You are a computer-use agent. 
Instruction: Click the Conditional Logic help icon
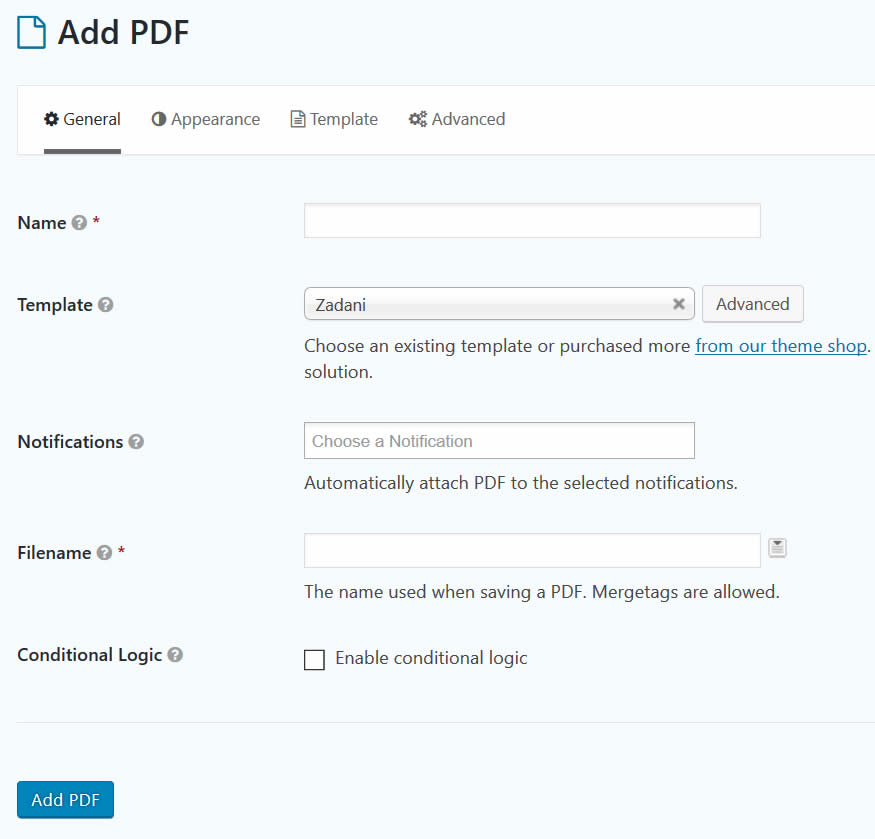click(175, 655)
